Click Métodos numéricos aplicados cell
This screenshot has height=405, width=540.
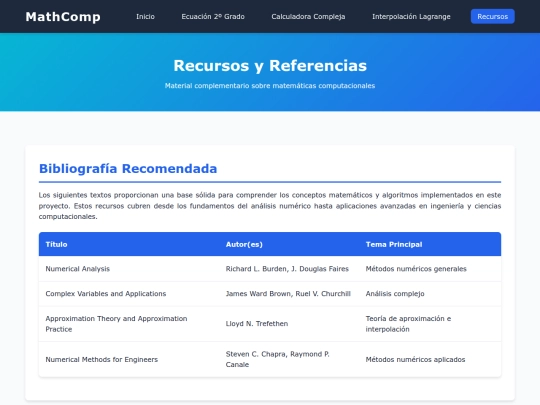[430, 359]
